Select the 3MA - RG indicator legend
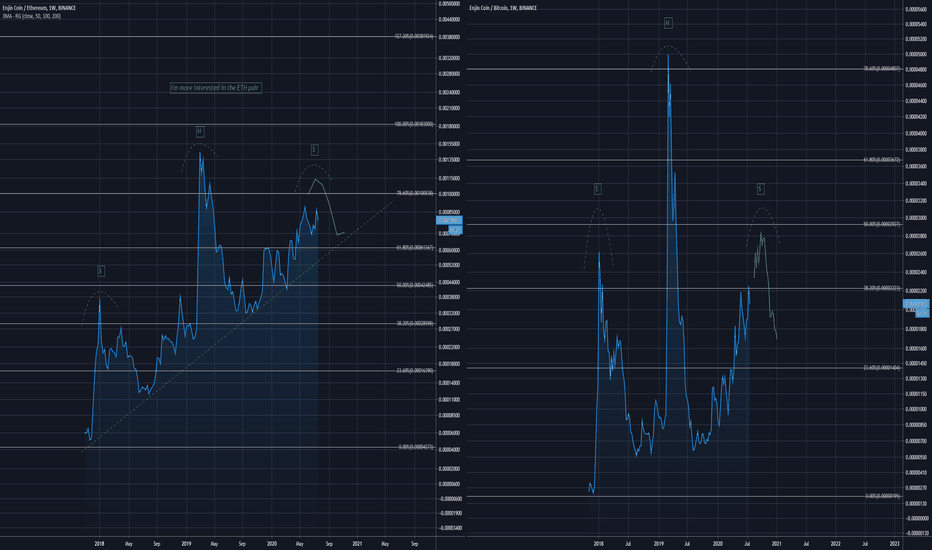 32,16
